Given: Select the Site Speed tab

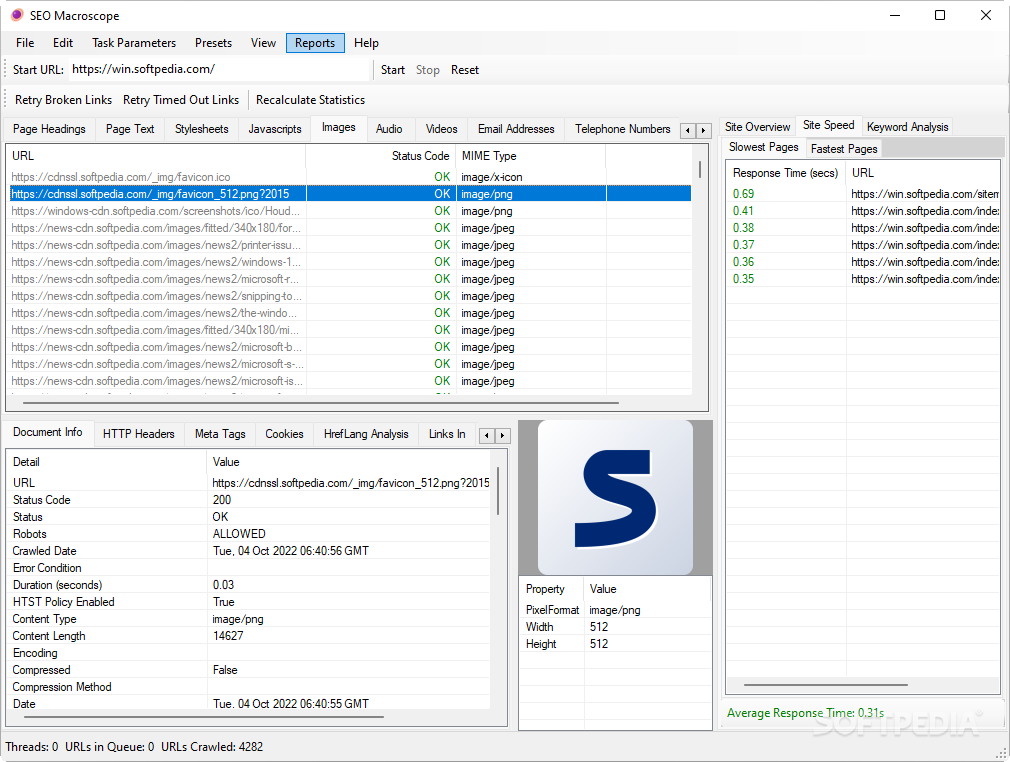Looking at the screenshot, I should click(x=828, y=125).
